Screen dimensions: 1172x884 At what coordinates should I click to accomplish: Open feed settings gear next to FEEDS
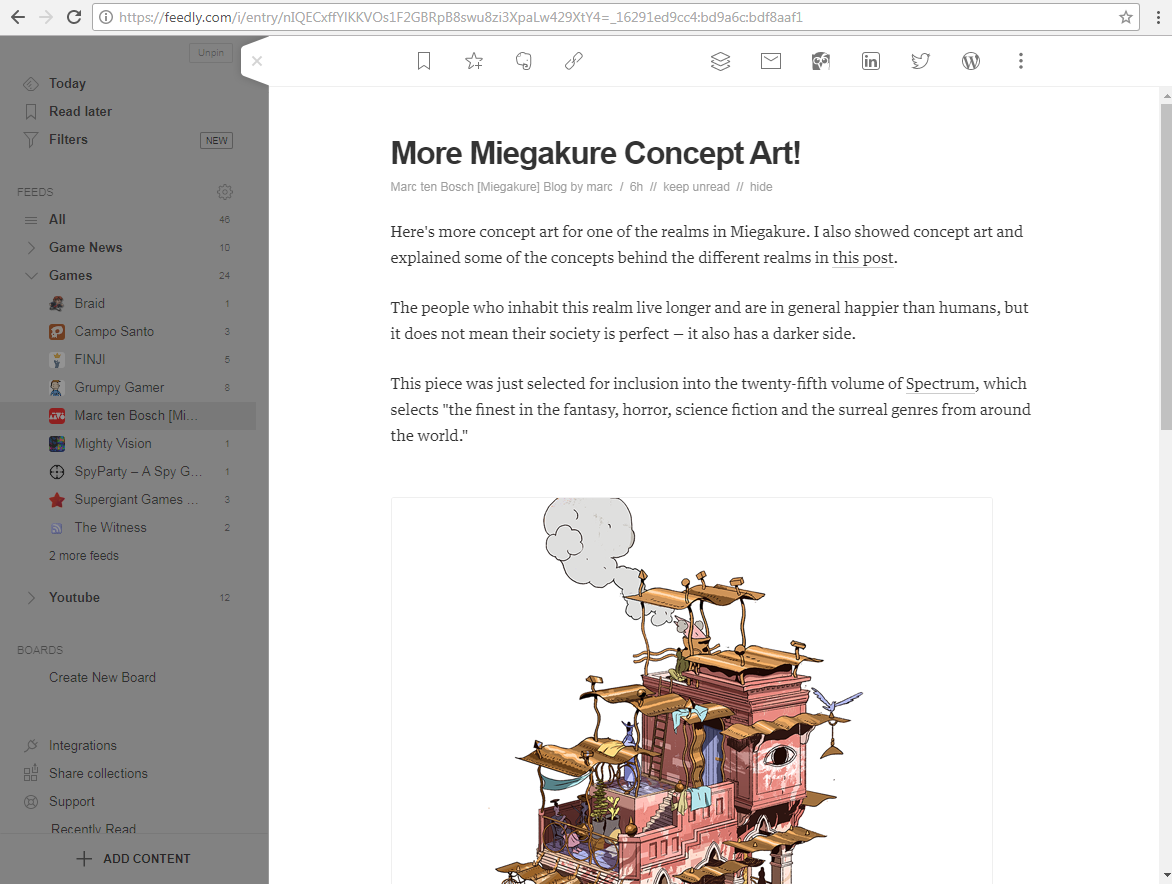[x=225, y=192]
